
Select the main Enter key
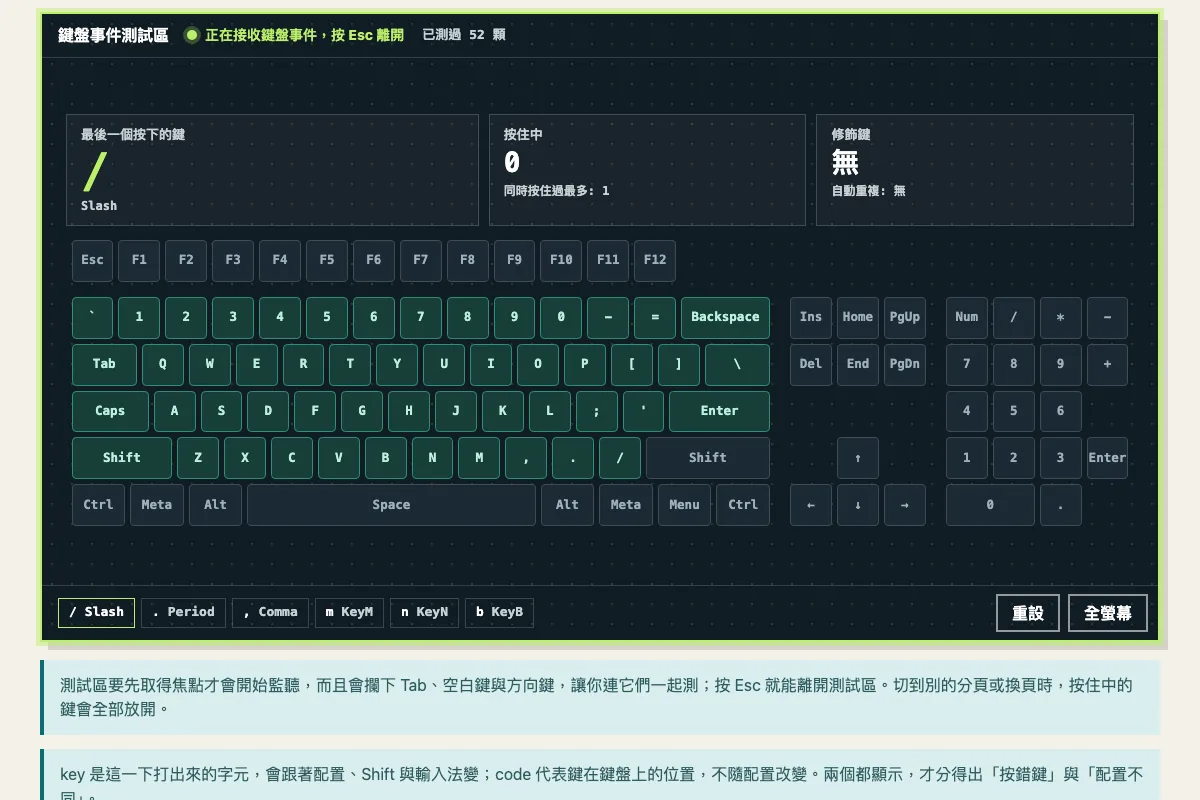719,411
